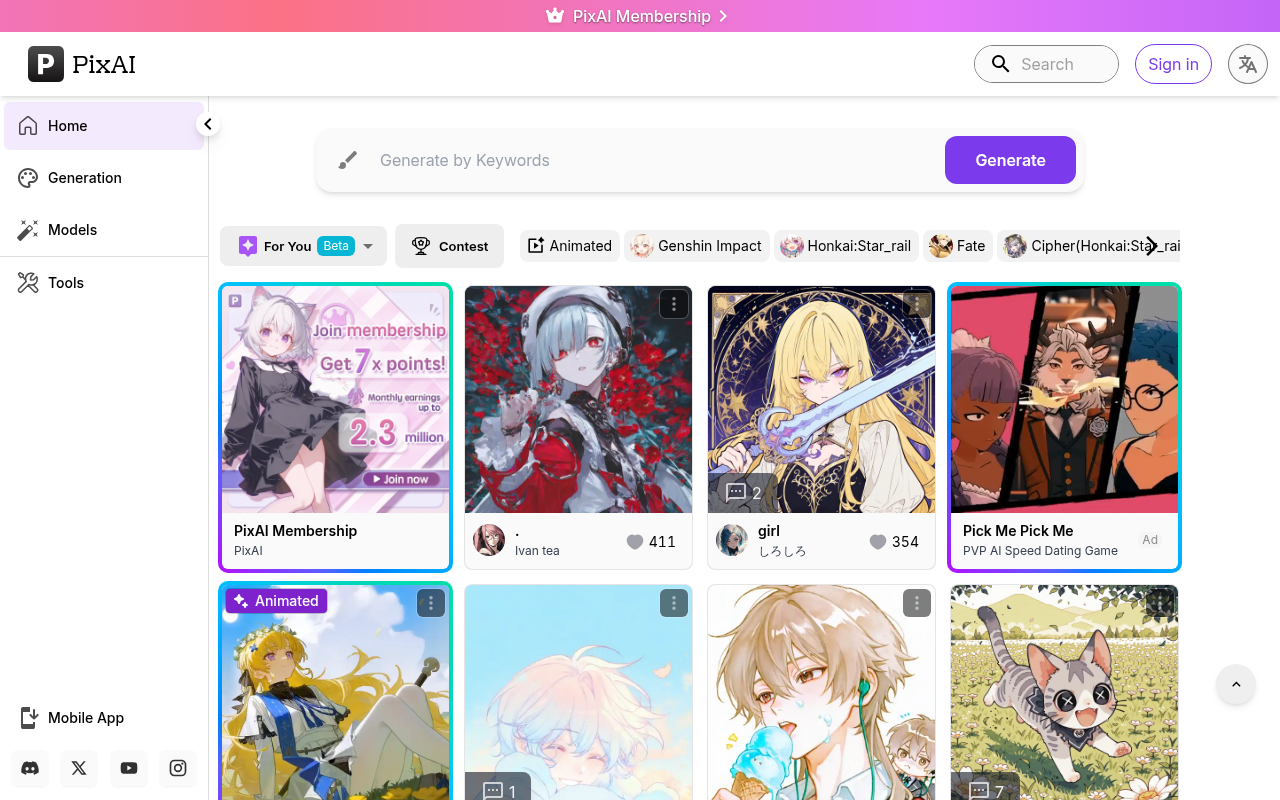
Task: Click the heart count on Ivan tea's artwork
Action: point(651,541)
